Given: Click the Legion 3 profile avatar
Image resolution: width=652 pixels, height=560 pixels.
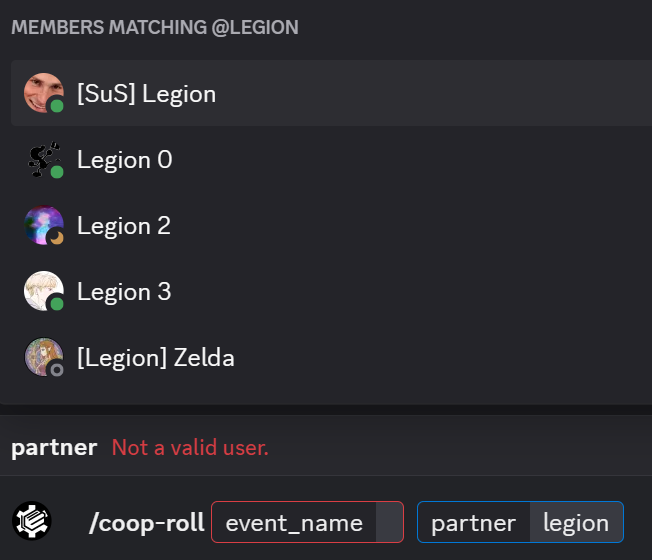Looking at the screenshot, I should (43, 291).
